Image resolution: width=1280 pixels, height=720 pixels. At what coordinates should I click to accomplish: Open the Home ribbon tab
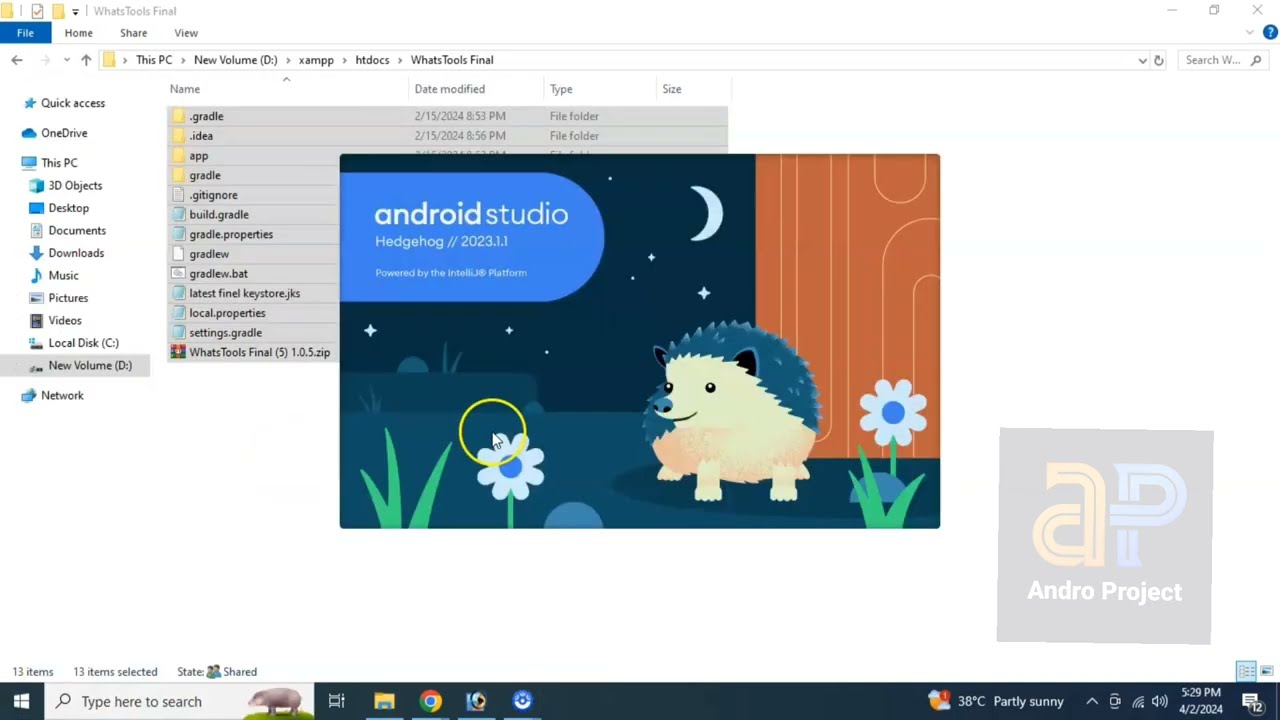click(x=78, y=33)
